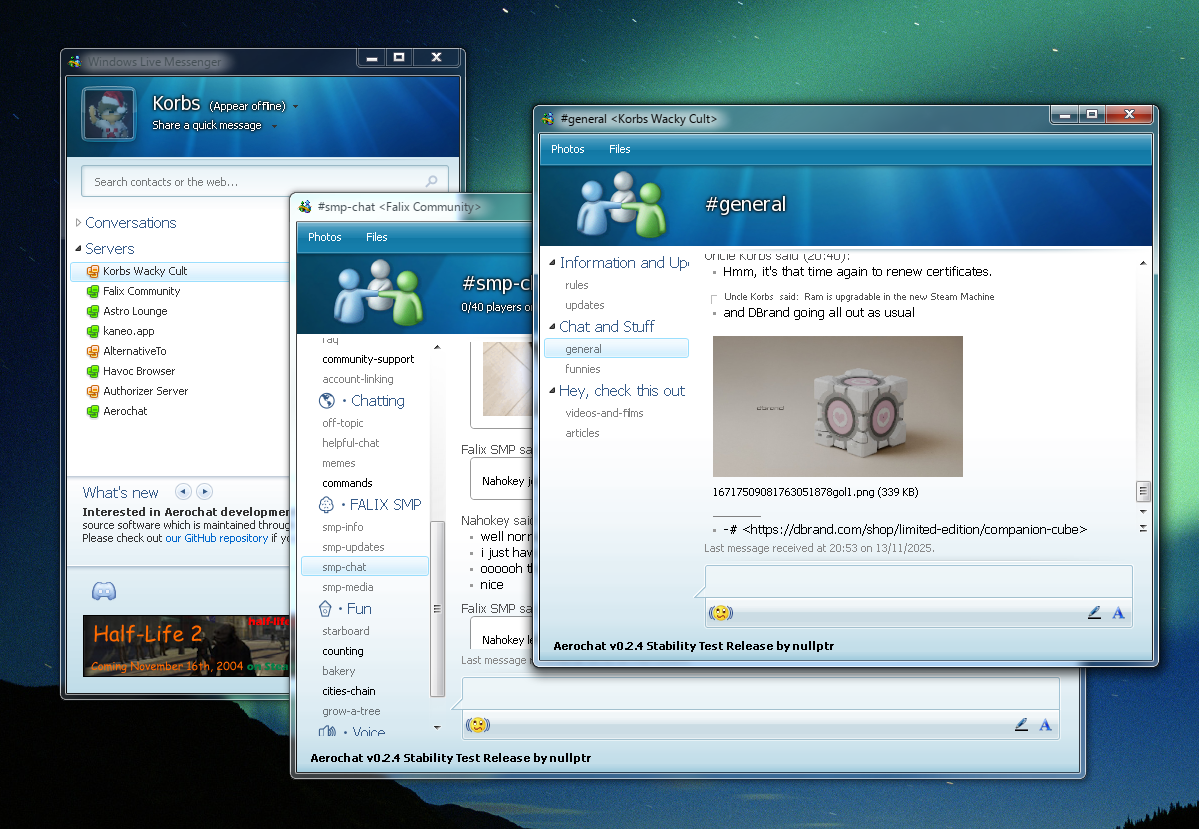Image resolution: width=1199 pixels, height=829 pixels.
Task: Click Korbs' profile avatar picture
Action: (108, 115)
